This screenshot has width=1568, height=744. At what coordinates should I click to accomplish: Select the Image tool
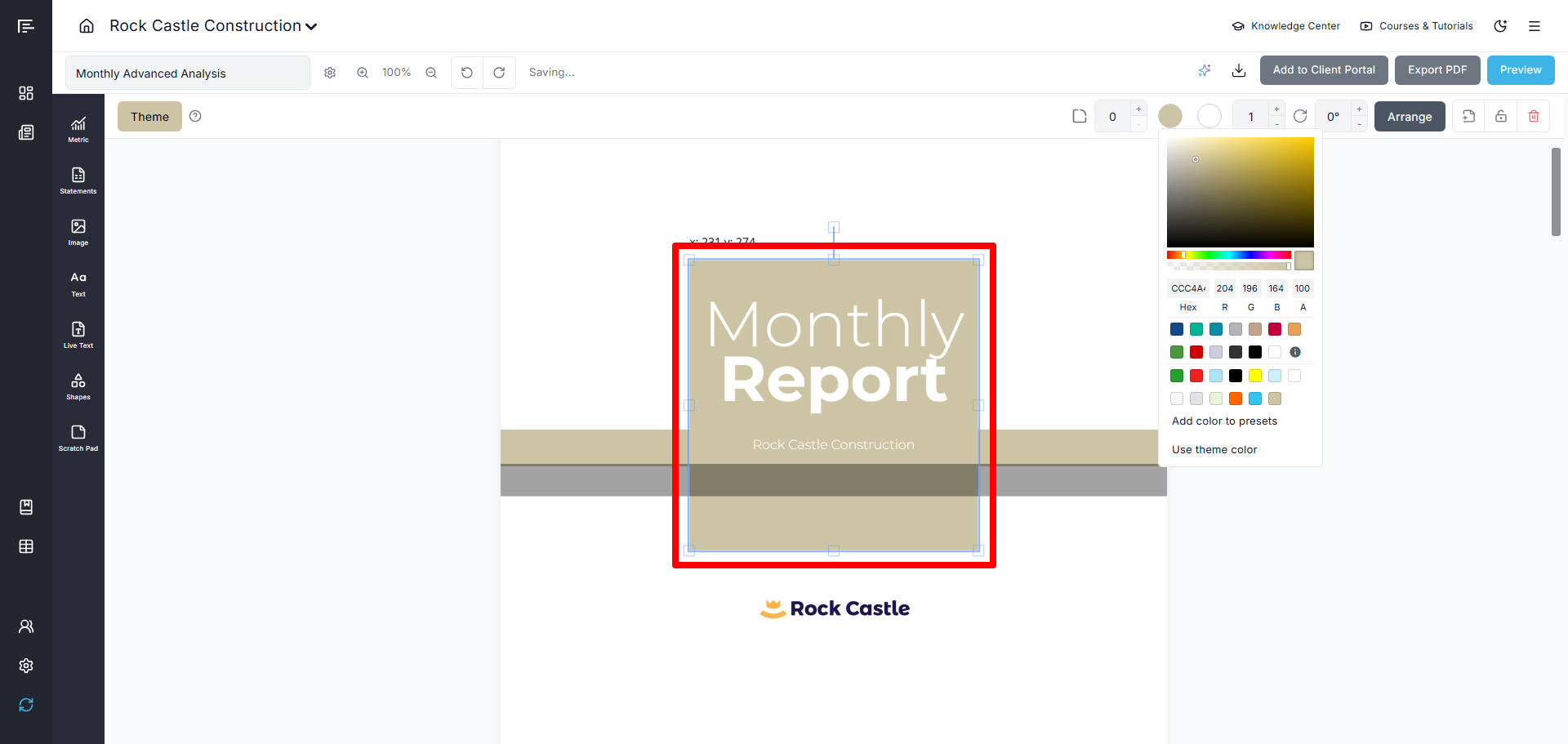[x=78, y=232]
